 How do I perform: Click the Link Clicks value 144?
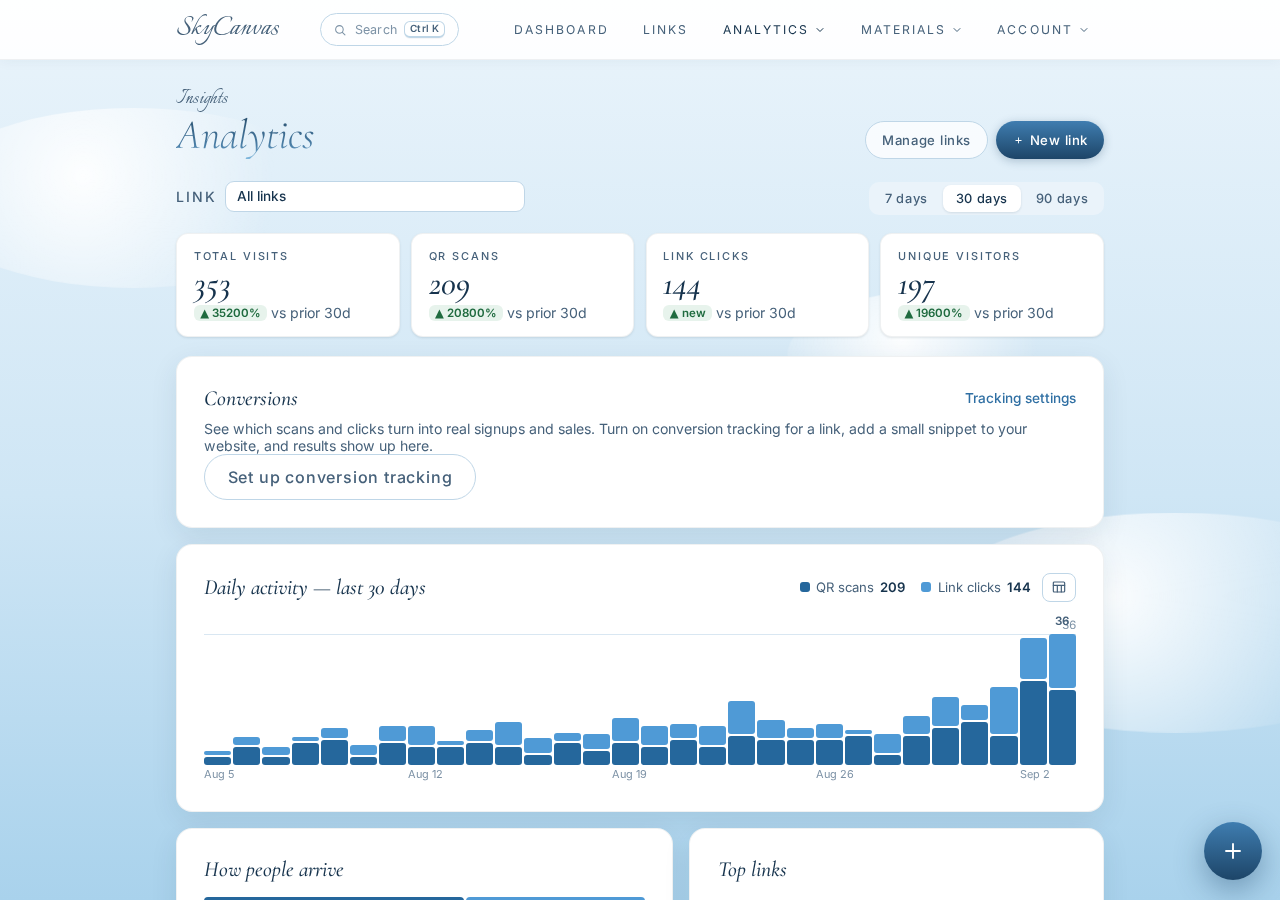[681, 287]
